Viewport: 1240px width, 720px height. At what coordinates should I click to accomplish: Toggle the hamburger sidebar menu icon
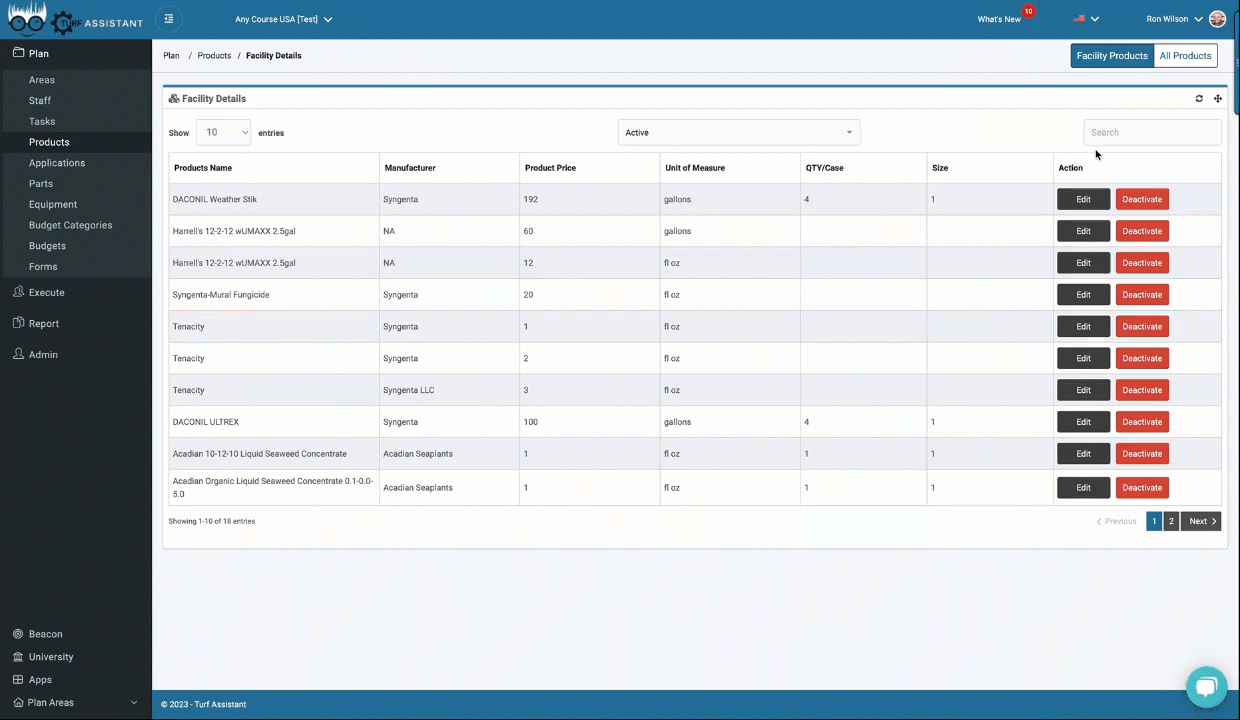[169, 19]
